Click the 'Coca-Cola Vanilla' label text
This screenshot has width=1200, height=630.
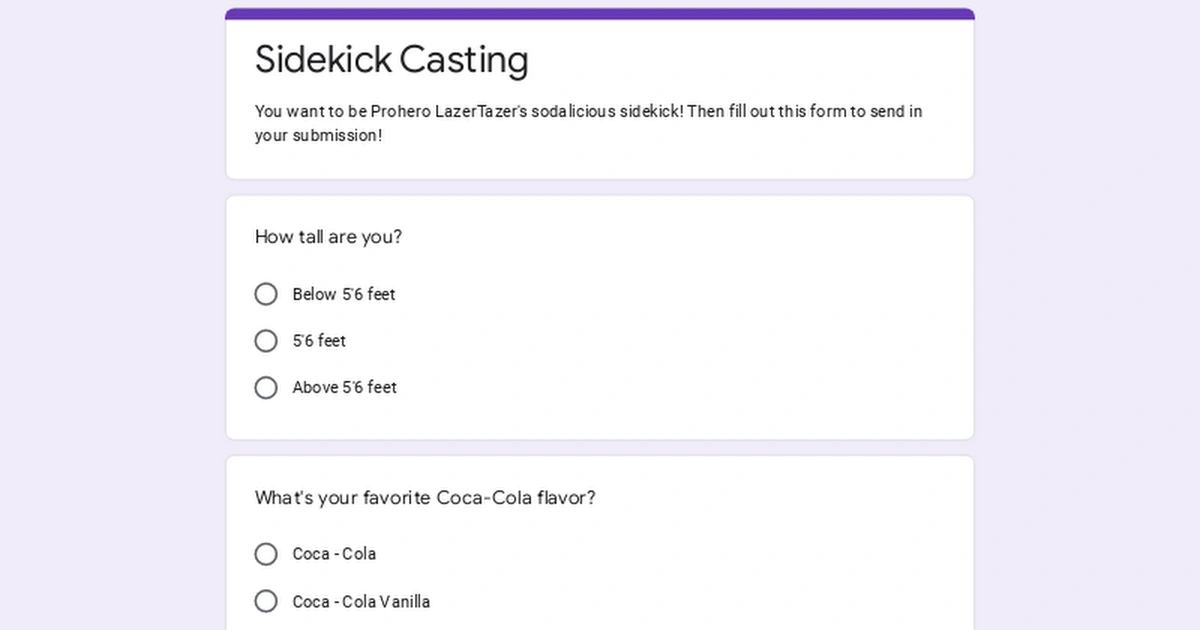360,601
